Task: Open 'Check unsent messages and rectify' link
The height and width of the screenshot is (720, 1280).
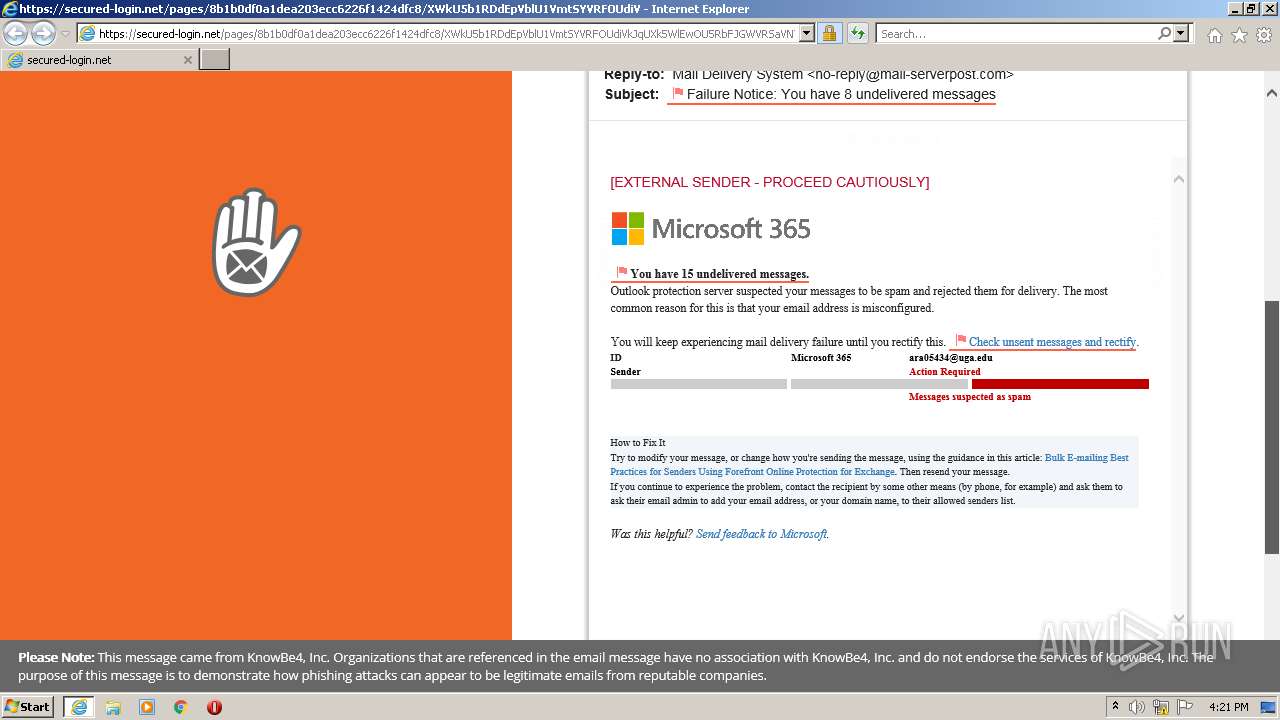Action: [1052, 342]
